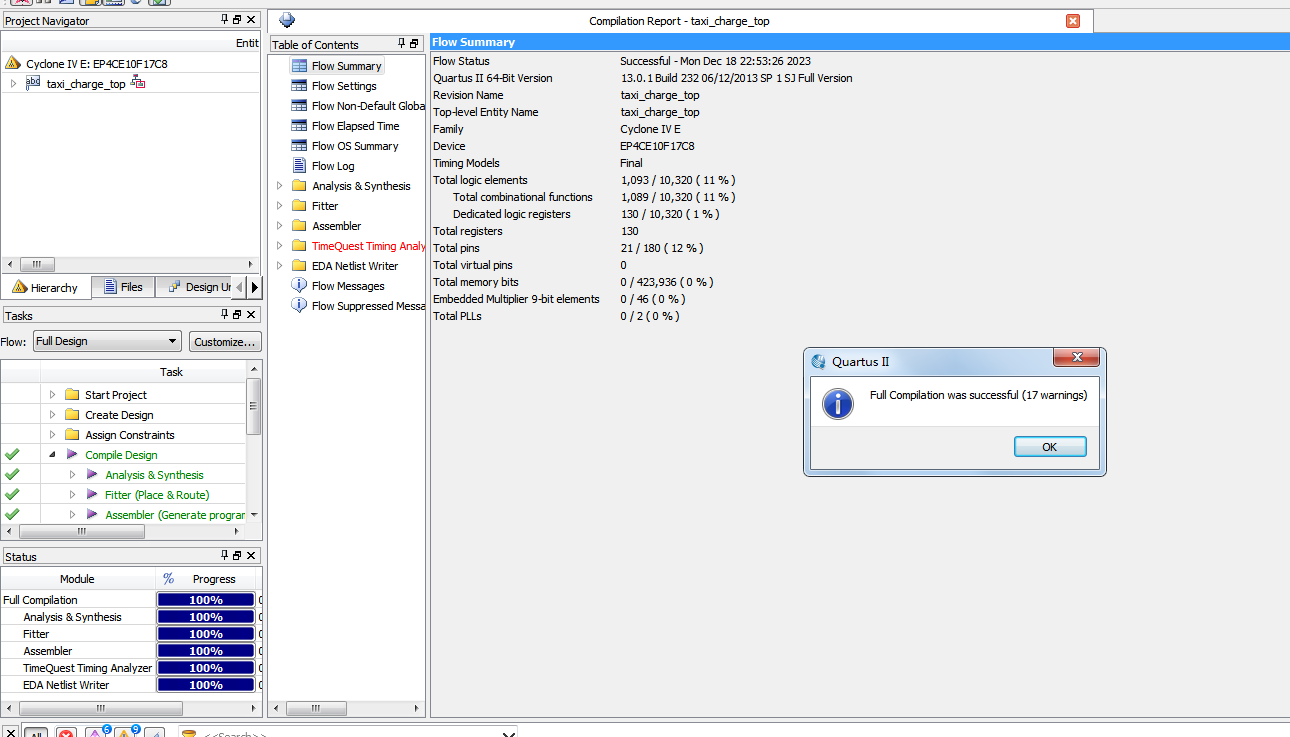Open the Customize... flow settings button

225,341
